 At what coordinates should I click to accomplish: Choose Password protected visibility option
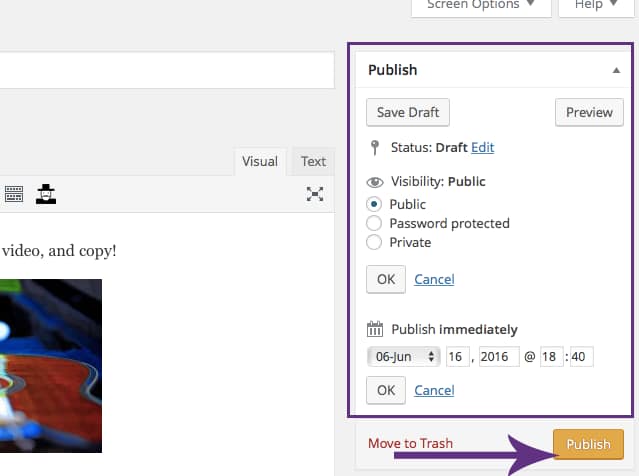pos(375,223)
